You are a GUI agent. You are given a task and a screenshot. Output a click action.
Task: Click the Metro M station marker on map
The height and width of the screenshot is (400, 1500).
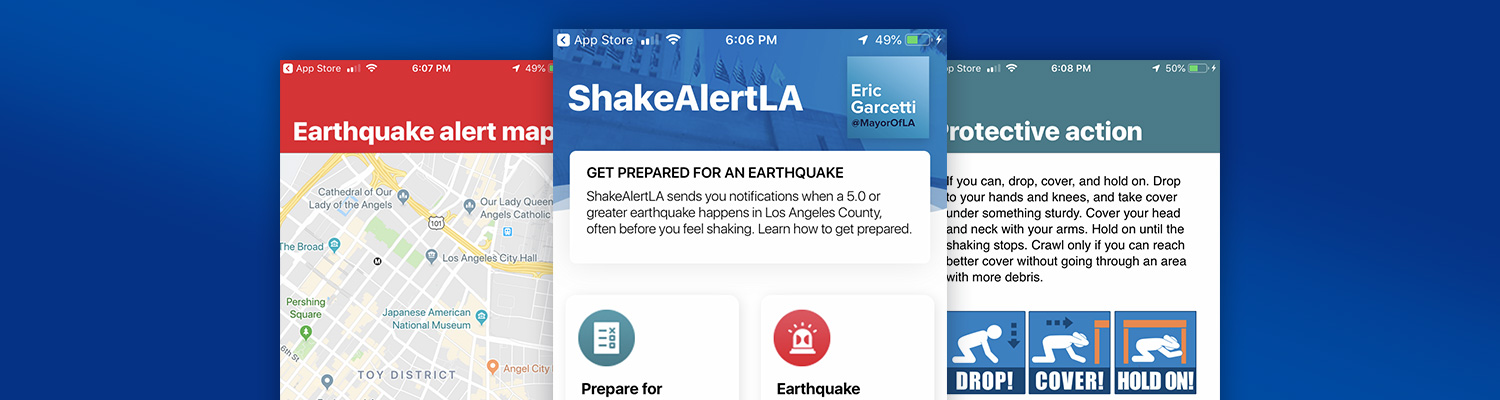tap(377, 261)
